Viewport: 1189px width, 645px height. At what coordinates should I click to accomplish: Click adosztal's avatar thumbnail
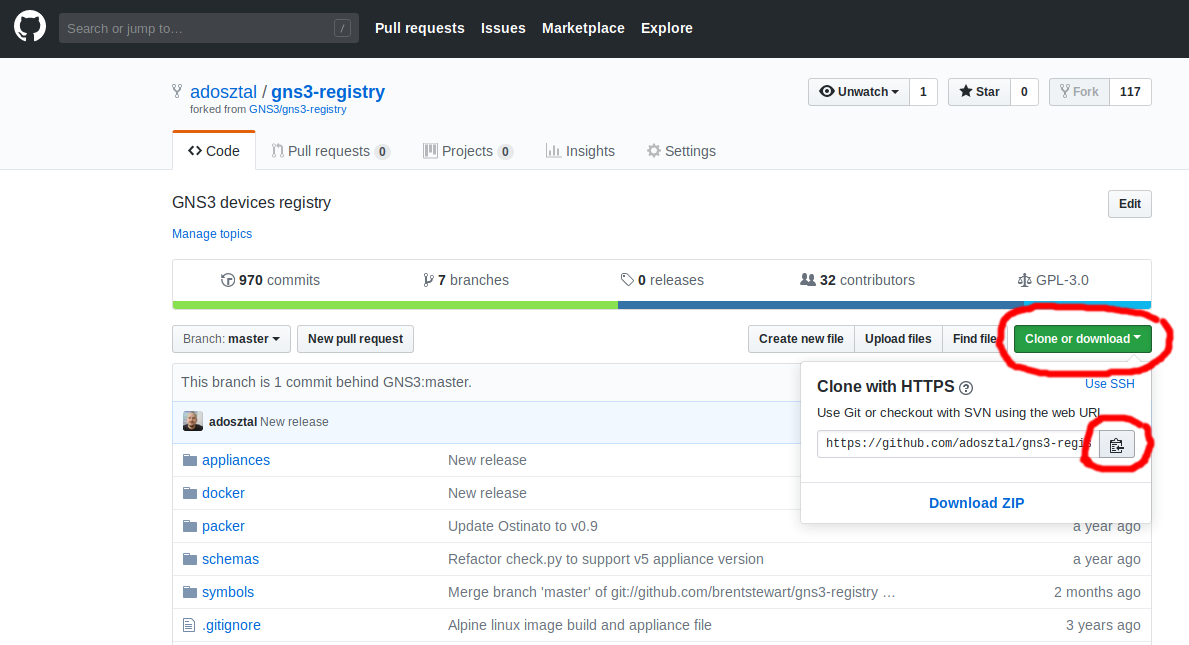(x=192, y=422)
